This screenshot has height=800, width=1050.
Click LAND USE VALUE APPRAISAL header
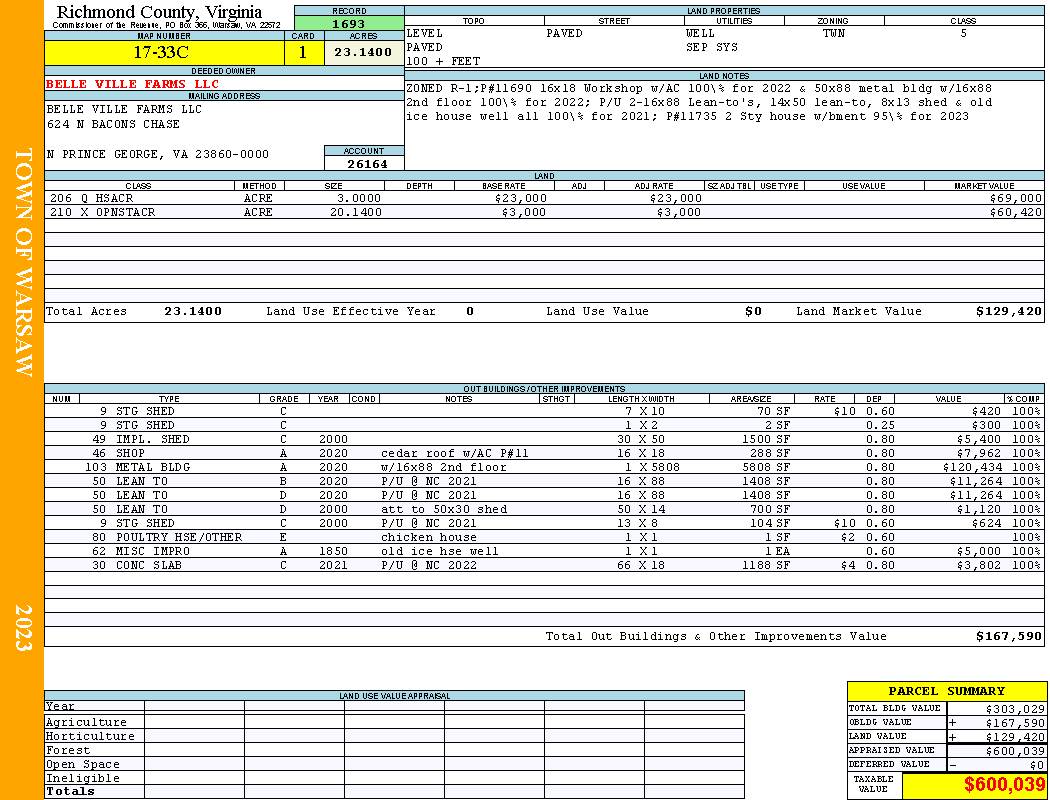(394, 696)
